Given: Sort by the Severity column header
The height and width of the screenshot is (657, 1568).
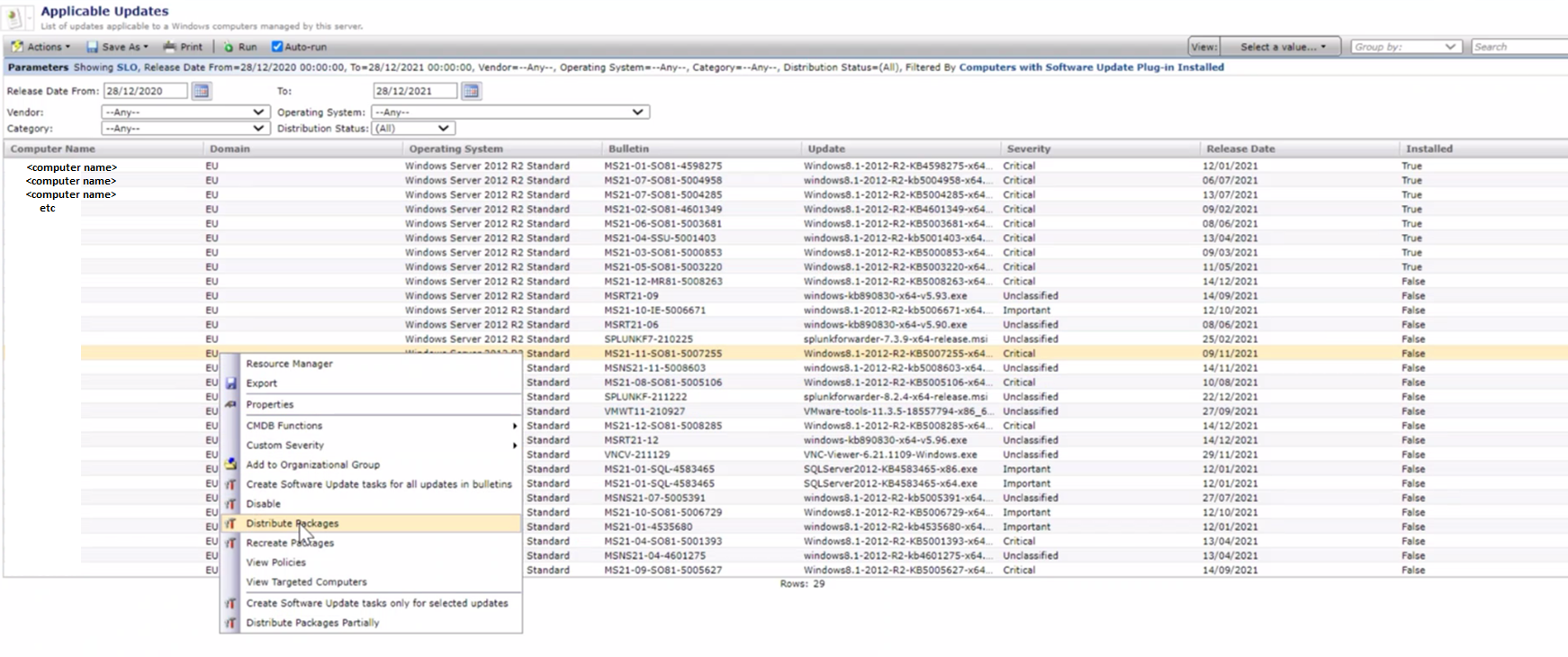Looking at the screenshot, I should [1028, 149].
